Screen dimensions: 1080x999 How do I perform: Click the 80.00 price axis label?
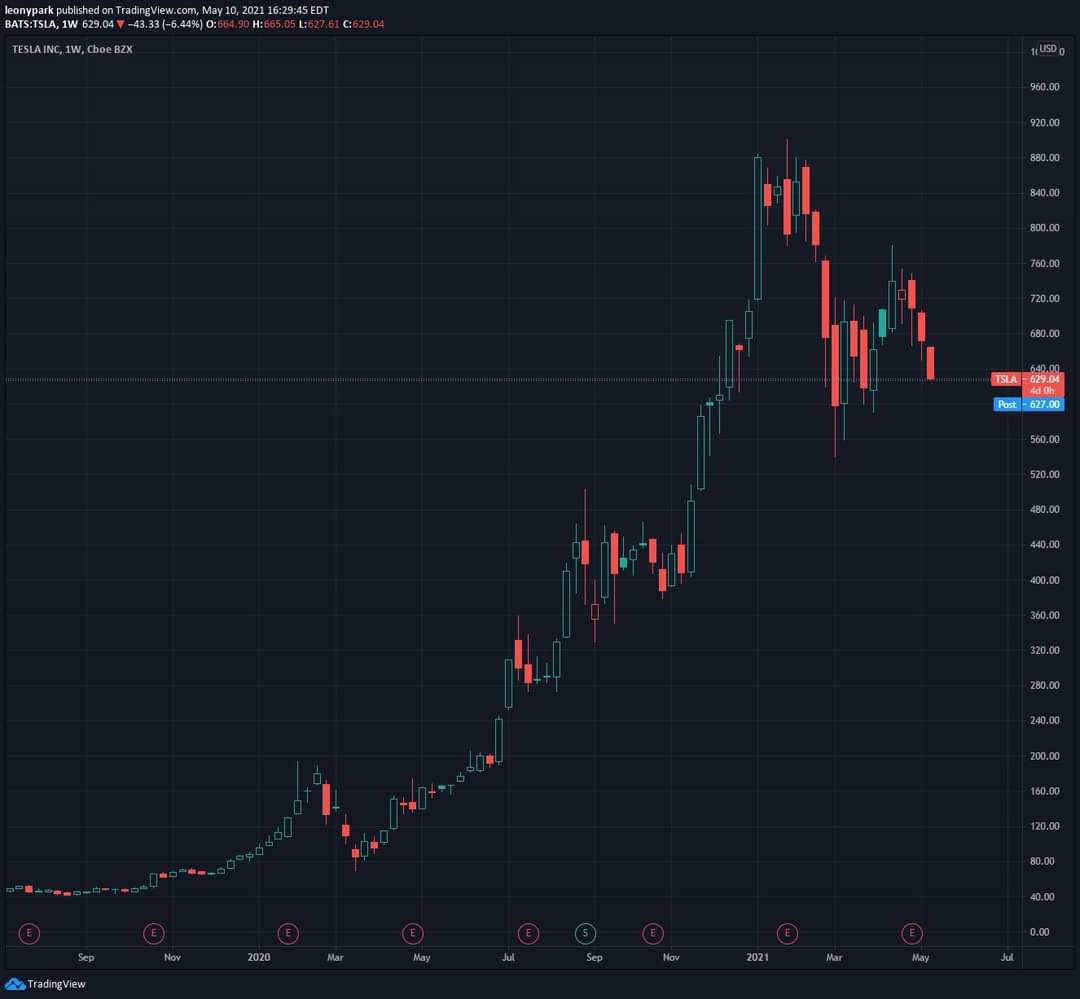pos(1044,861)
